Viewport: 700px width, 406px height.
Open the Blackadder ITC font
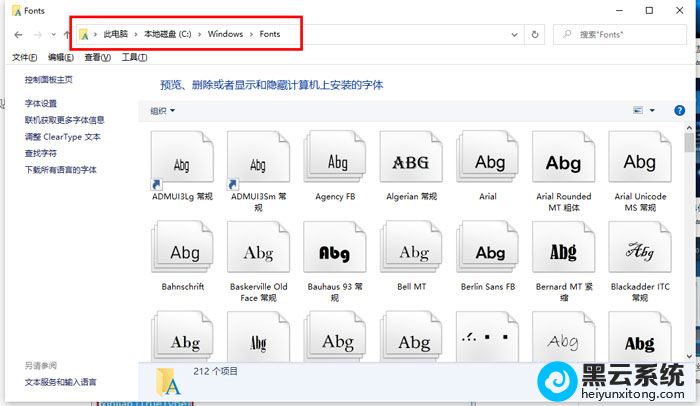639,253
